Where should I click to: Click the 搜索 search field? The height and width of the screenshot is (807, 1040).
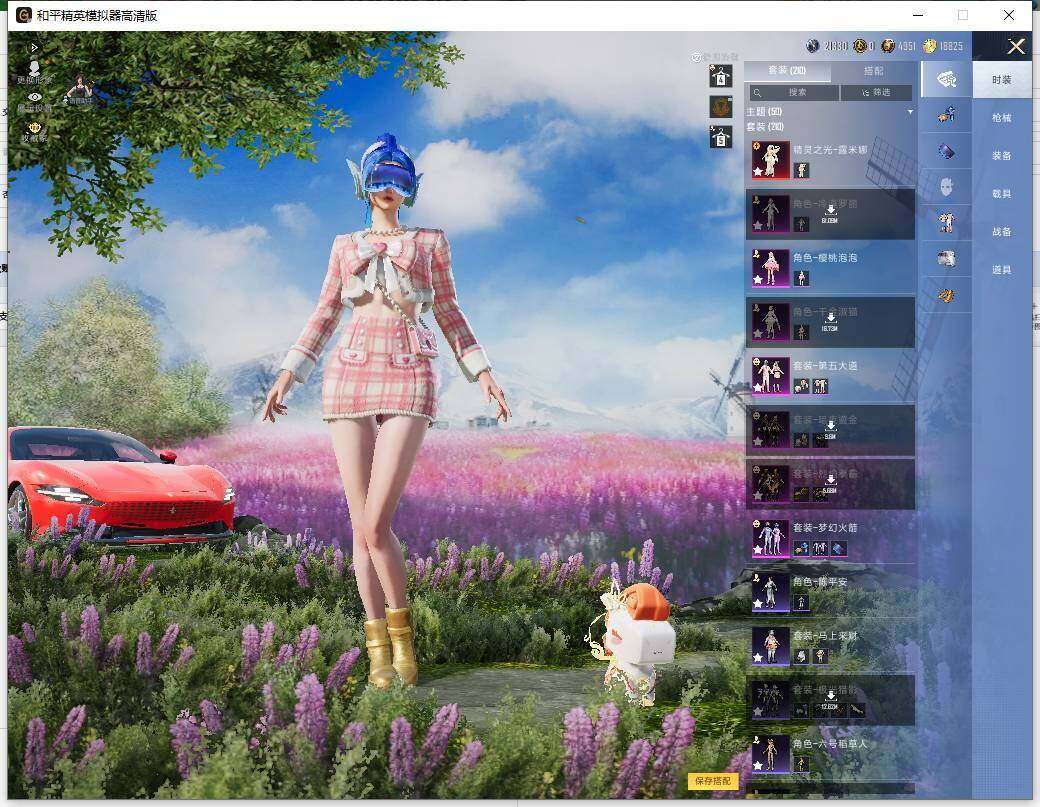(x=794, y=93)
